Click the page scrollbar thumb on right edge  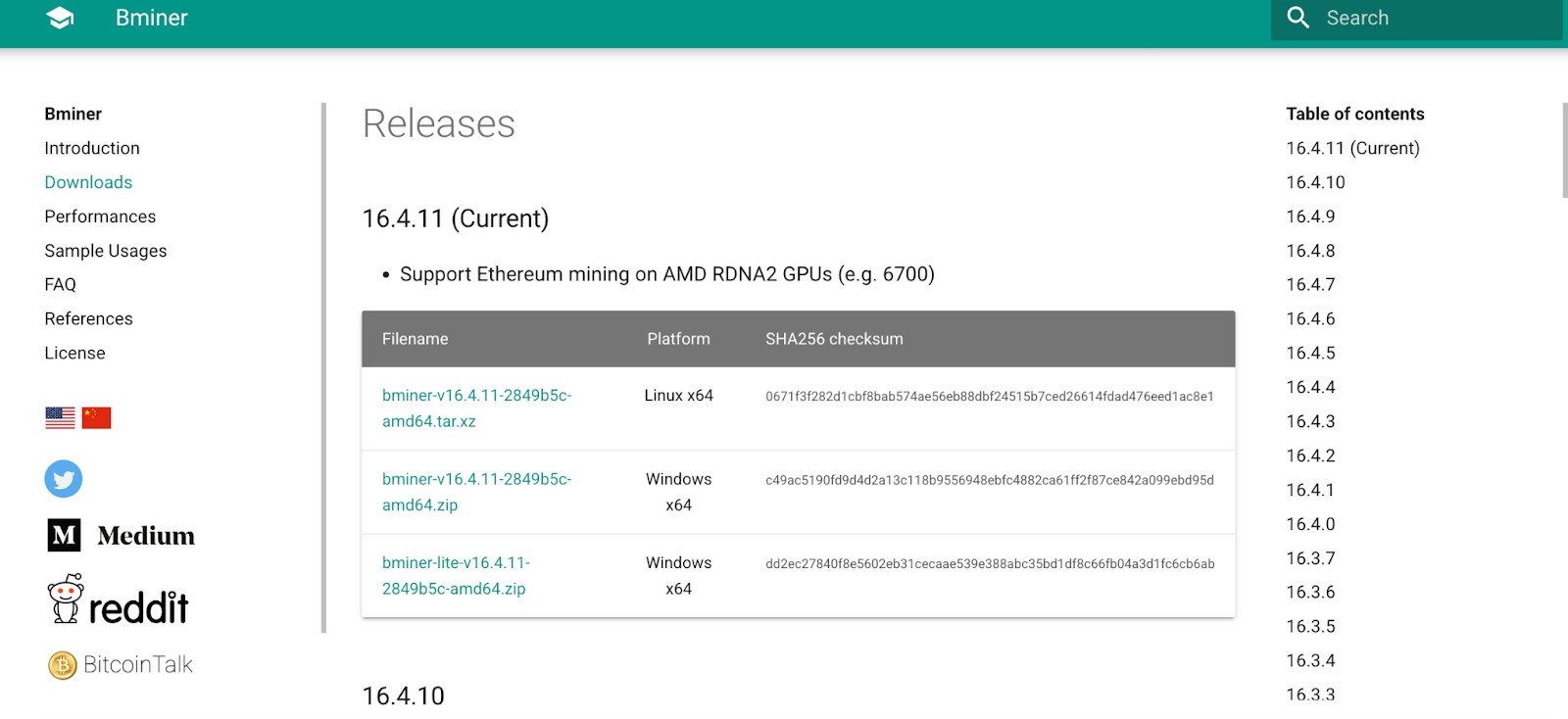point(1564,150)
